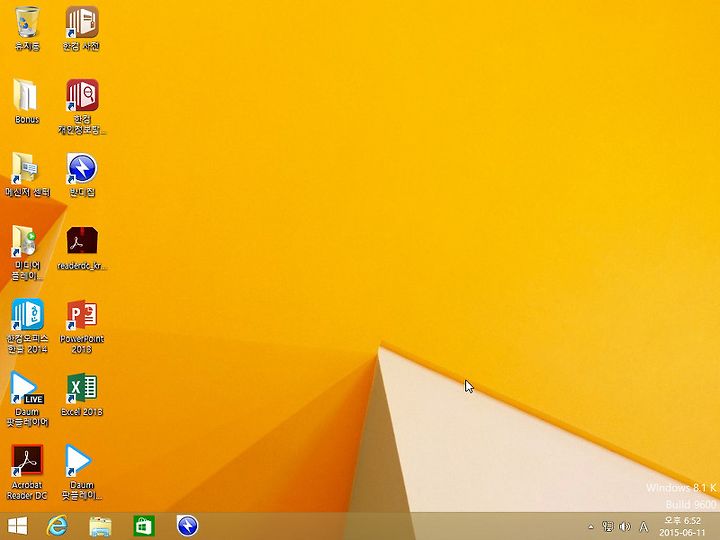
Task: Open the Windows Store taskbar icon
Action: tap(144, 526)
